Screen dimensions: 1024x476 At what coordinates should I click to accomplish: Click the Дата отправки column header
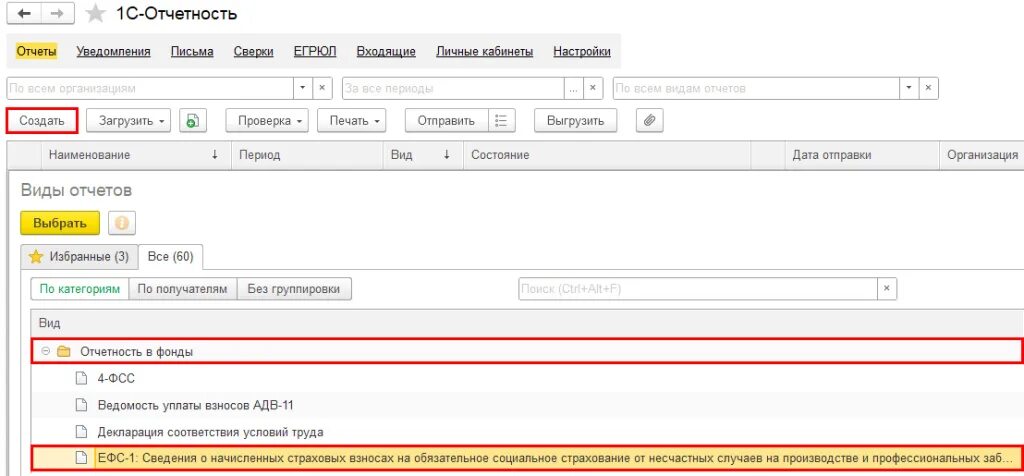tap(861, 155)
